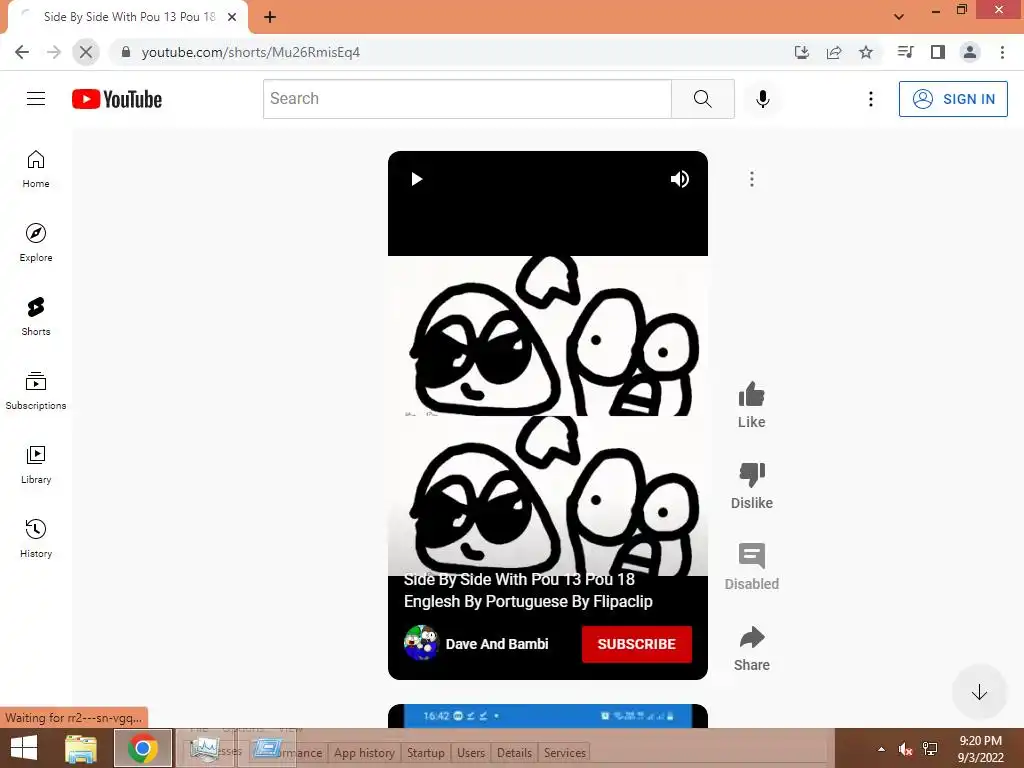
Task: Mute the short's volume
Action: pos(680,179)
